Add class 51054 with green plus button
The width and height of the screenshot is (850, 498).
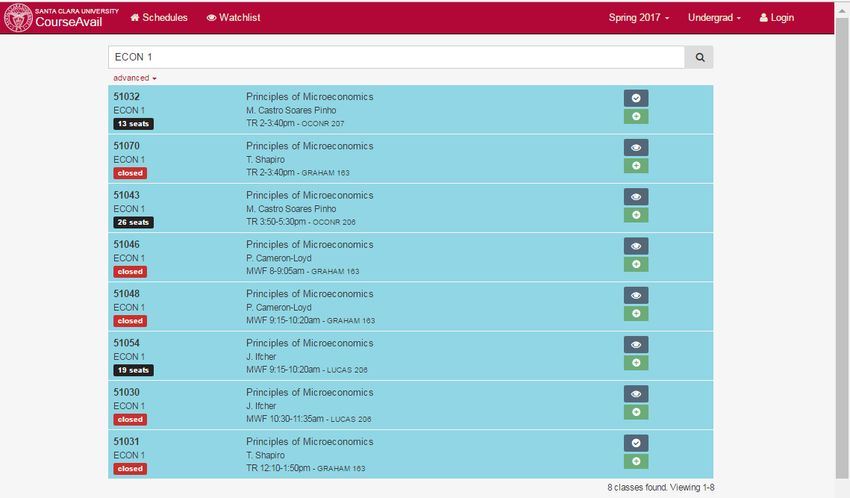pyautogui.click(x=636, y=363)
